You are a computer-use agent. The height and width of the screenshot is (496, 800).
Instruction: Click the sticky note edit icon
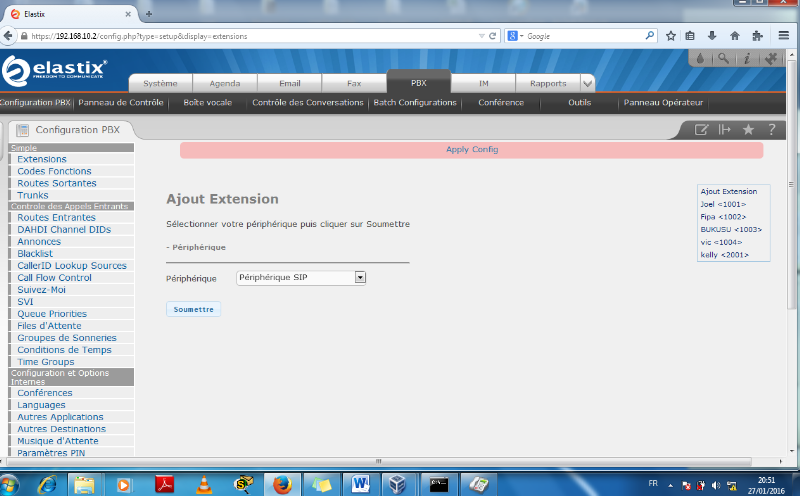click(x=702, y=130)
